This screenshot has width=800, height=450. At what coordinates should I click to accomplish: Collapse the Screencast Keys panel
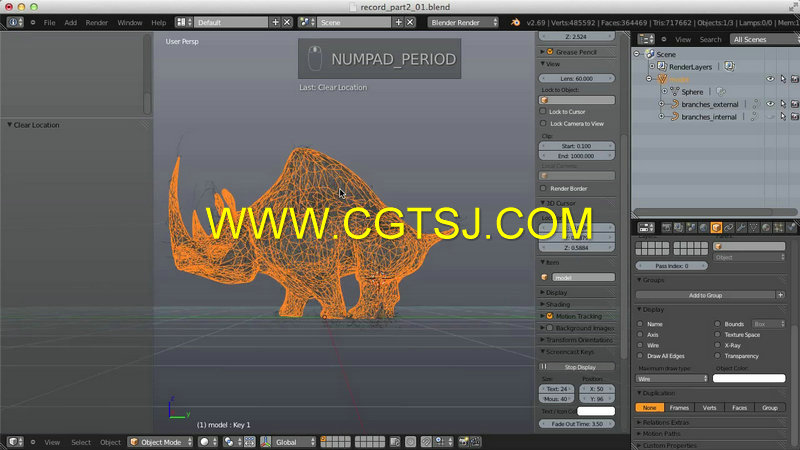pos(542,352)
